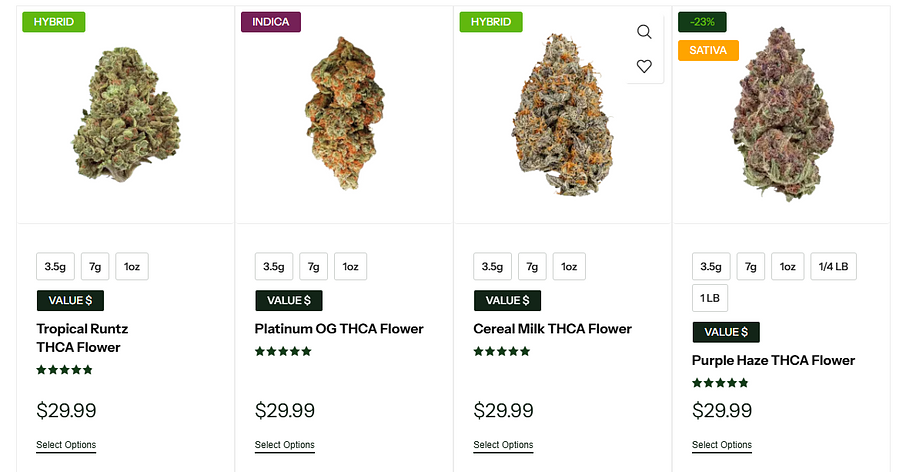Add Cereal Milk to wishlist heart

[x=644, y=66]
